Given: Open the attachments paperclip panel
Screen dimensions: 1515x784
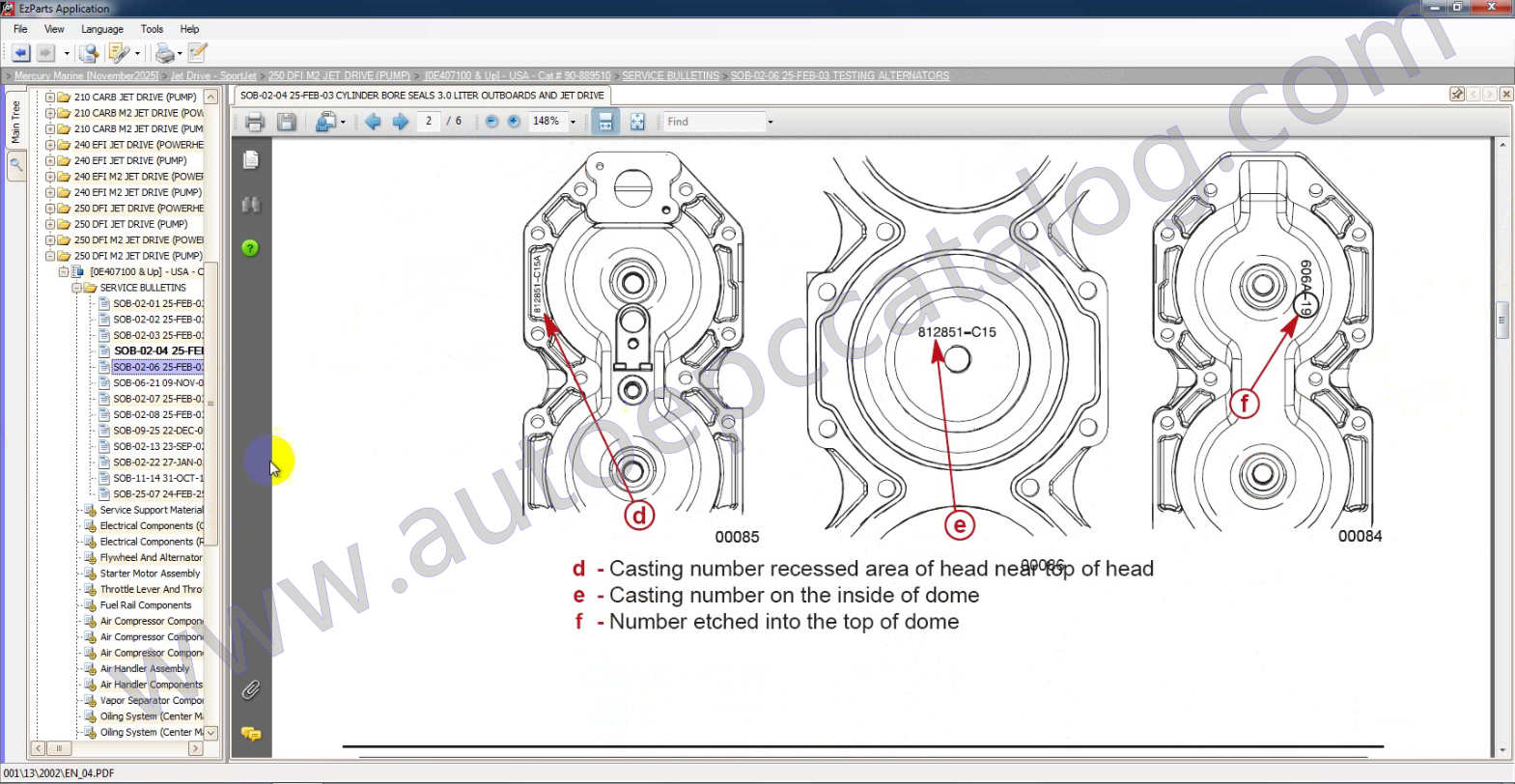Looking at the screenshot, I should point(251,689).
